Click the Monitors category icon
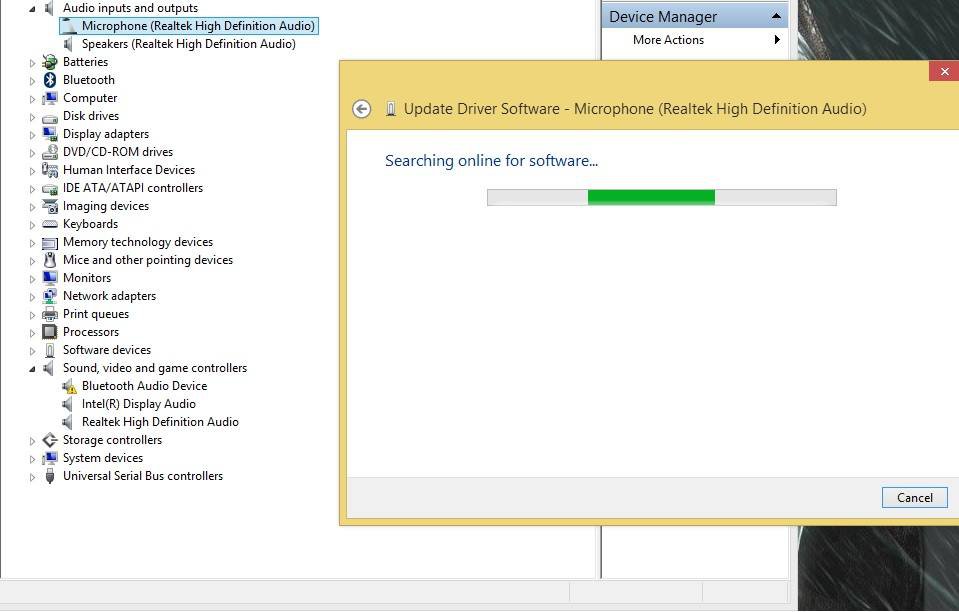The width and height of the screenshot is (959, 612). tap(50, 278)
